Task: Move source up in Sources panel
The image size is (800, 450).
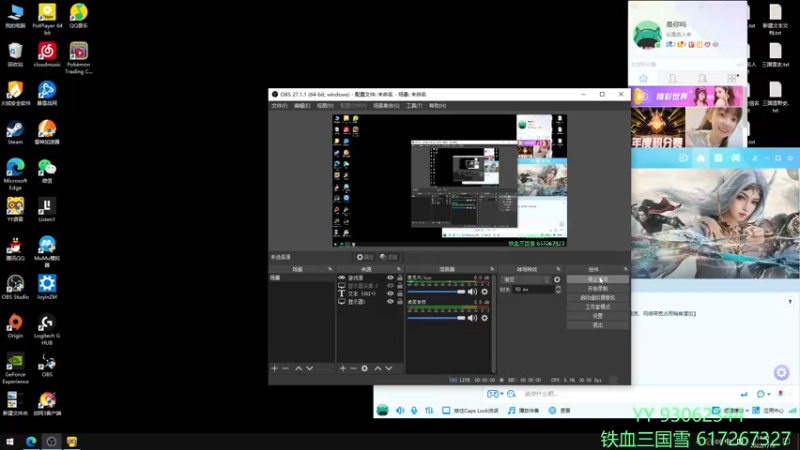Action: [x=378, y=368]
